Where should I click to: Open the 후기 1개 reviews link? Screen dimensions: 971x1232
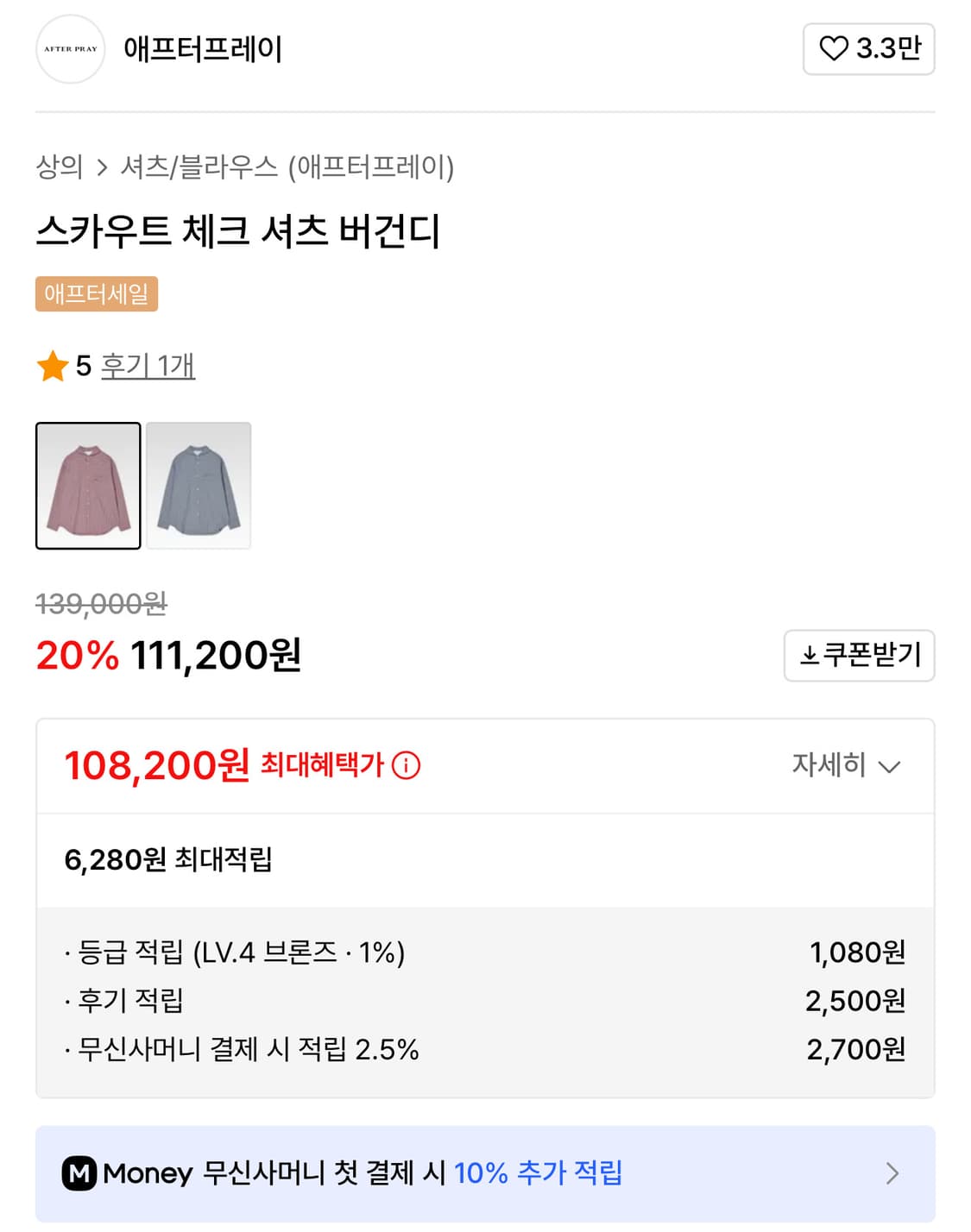coord(148,366)
